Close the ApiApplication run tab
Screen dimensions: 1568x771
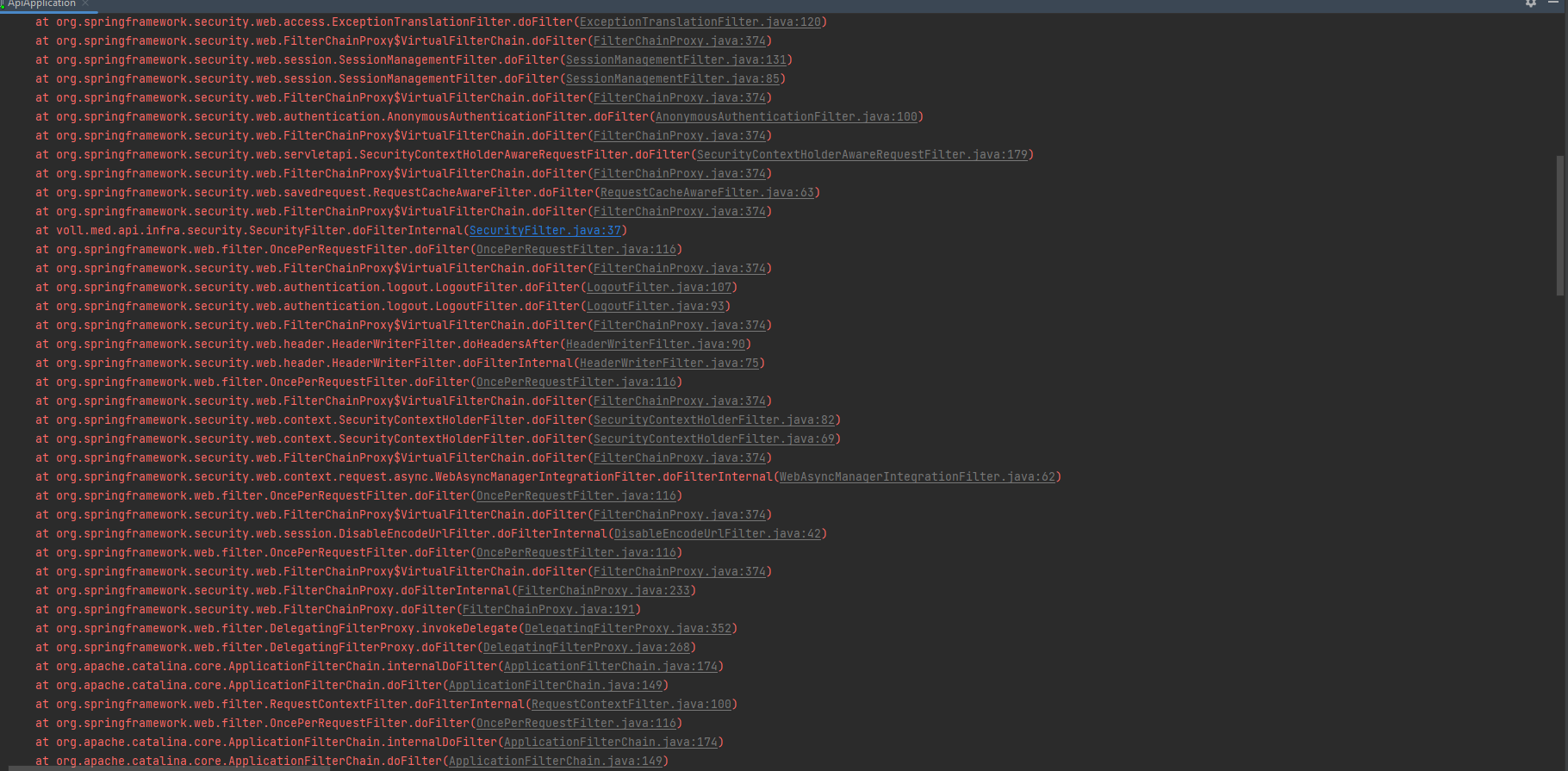point(85,3)
